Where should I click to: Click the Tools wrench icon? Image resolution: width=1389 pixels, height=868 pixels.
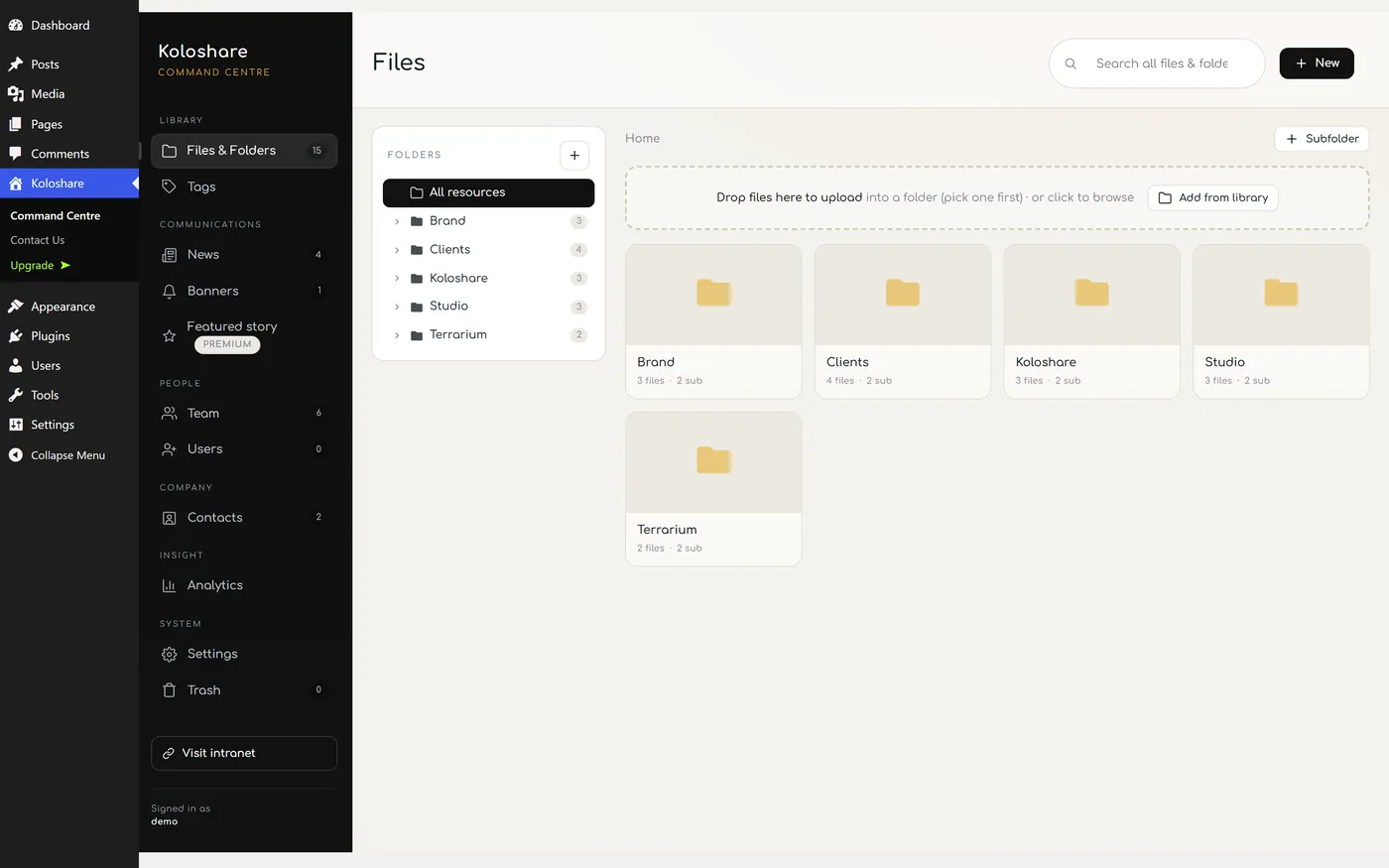[16, 395]
